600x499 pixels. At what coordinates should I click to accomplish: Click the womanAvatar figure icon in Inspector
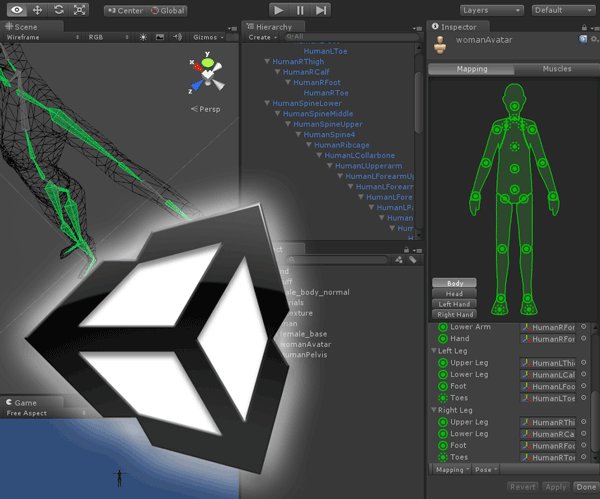(x=440, y=45)
